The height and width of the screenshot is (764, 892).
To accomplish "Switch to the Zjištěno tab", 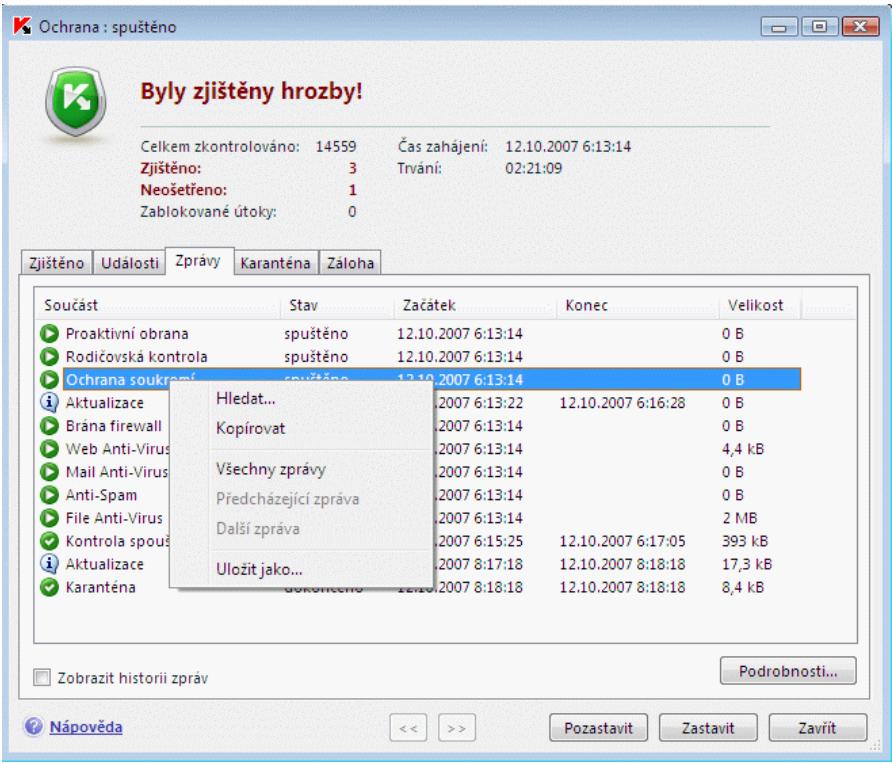I will point(56,263).
